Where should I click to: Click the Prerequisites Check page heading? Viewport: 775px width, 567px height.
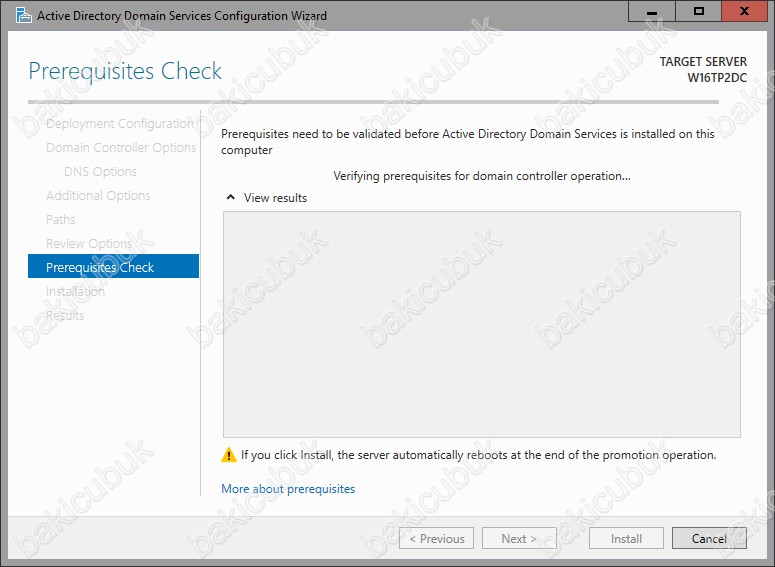pos(125,71)
